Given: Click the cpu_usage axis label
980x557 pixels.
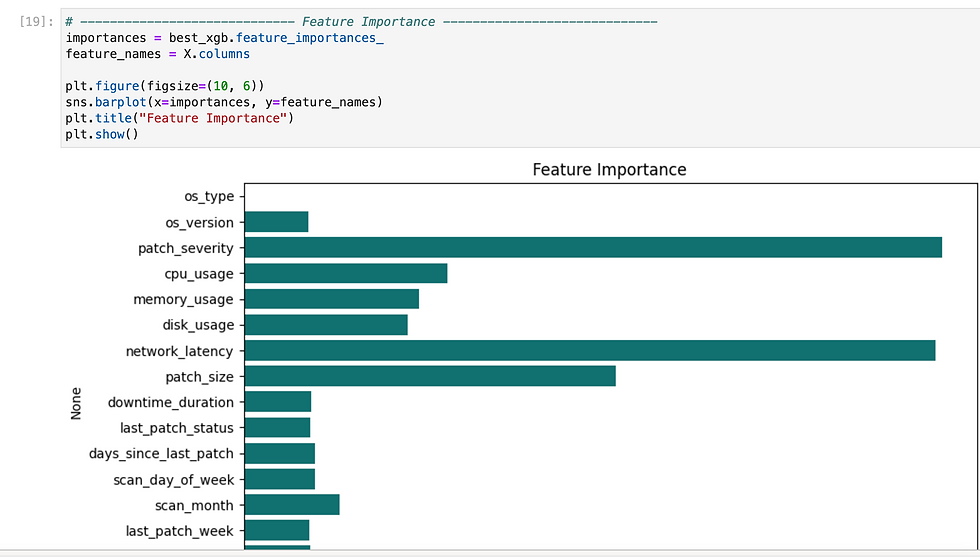Looking at the screenshot, I should pos(199,274).
